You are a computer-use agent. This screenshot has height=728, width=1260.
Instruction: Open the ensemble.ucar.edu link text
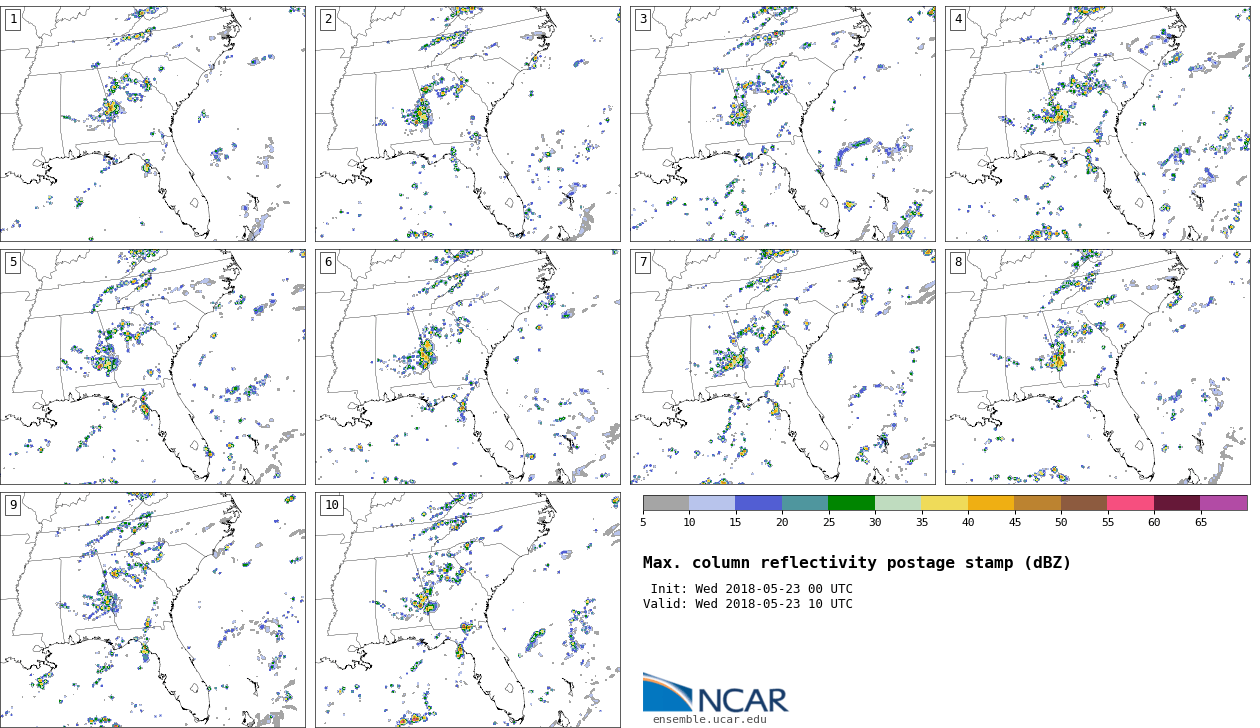(709, 719)
